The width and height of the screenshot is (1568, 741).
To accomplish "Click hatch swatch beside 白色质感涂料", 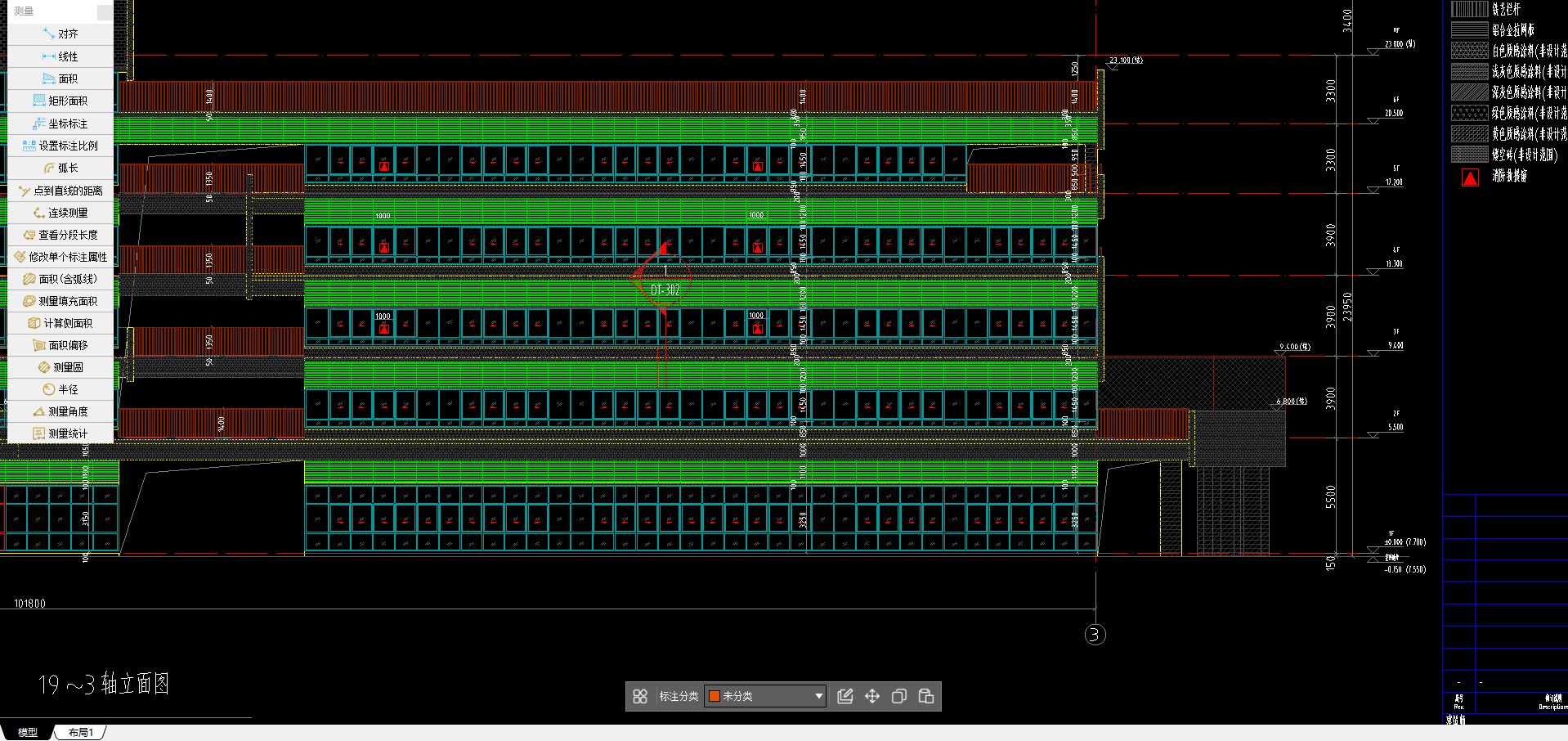I will tap(1469, 51).
